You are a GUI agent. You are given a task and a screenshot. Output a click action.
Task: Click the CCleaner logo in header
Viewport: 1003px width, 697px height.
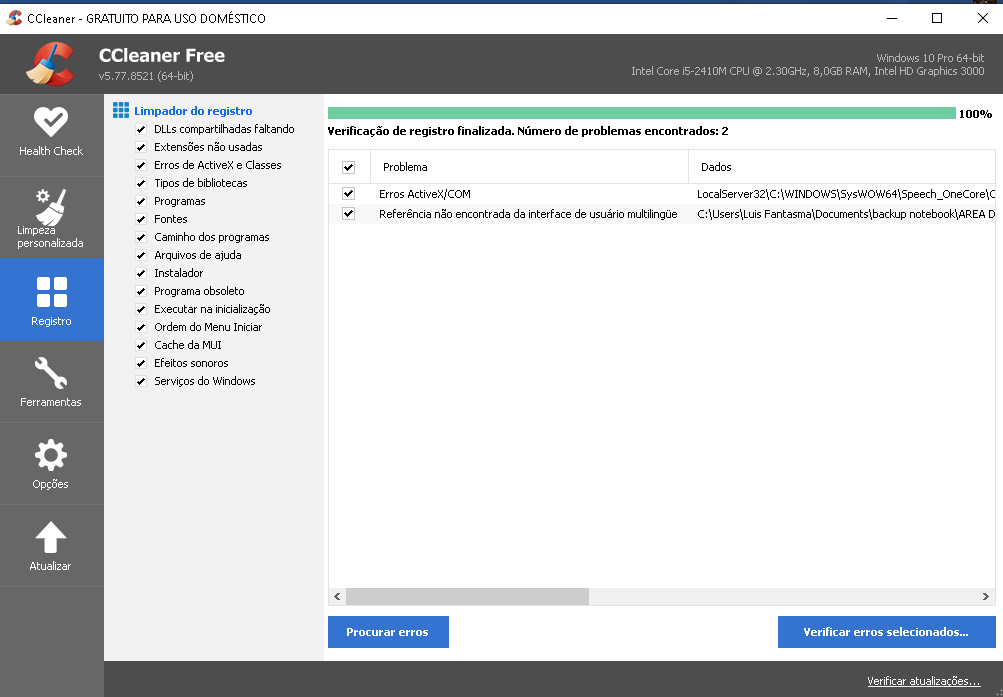click(x=49, y=64)
